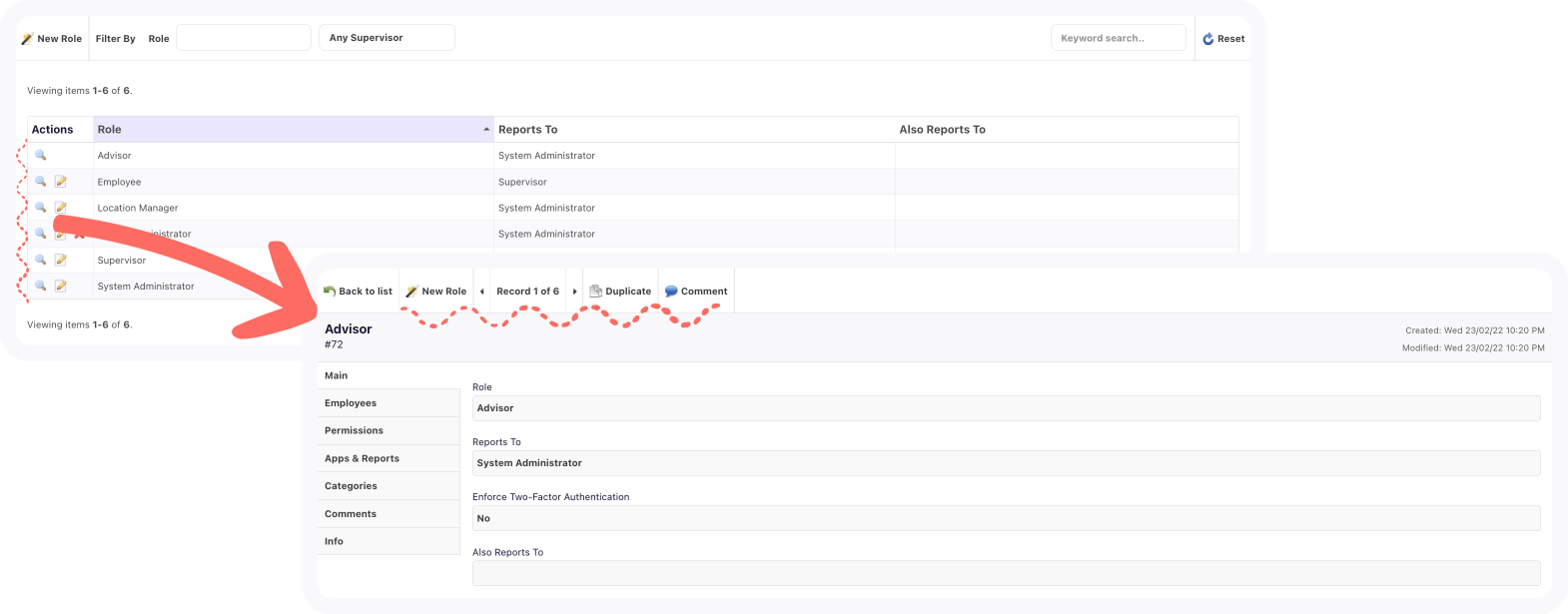Click into the Keyword search box

pyautogui.click(x=1119, y=38)
